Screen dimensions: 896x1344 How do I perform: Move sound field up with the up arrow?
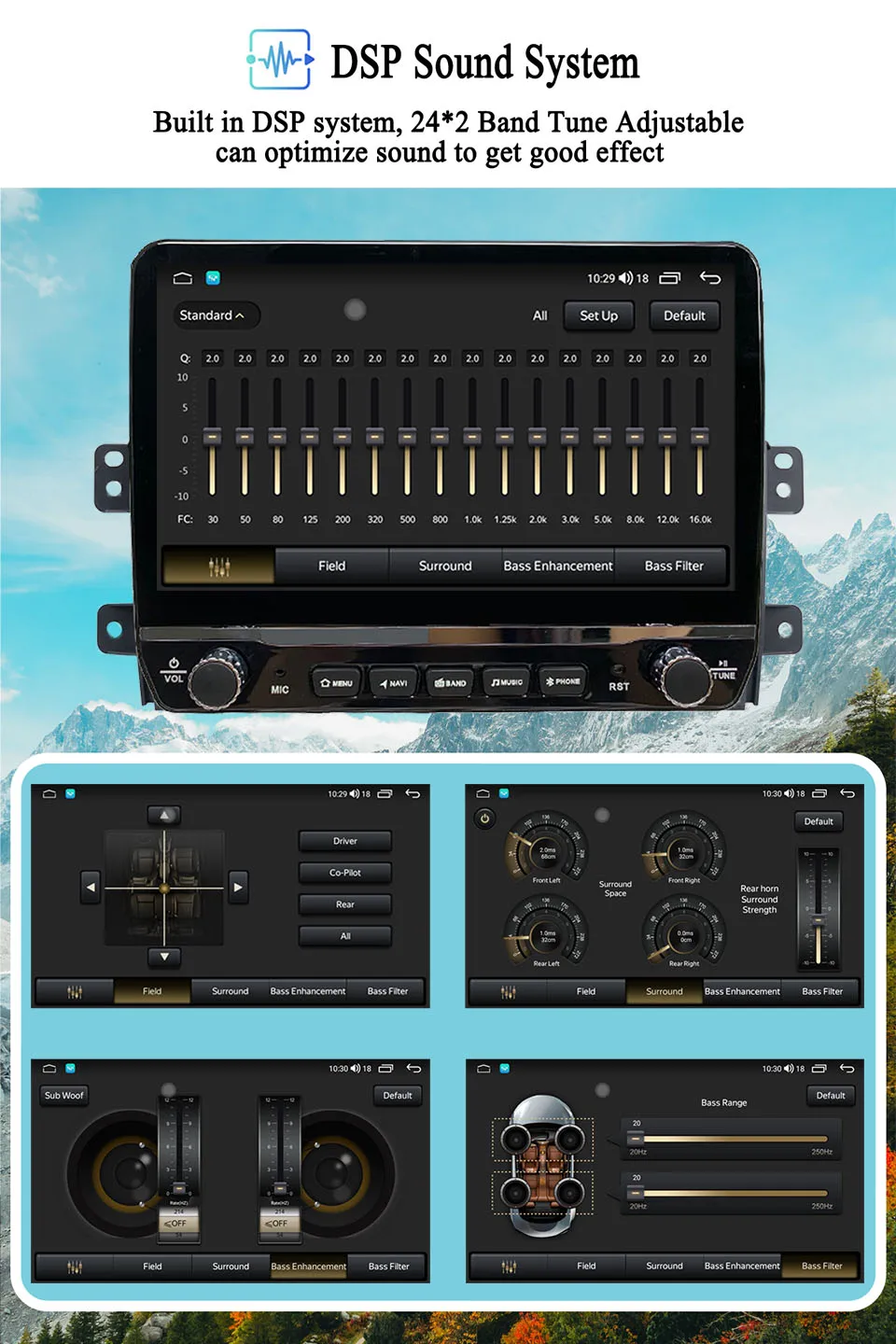pos(164,816)
